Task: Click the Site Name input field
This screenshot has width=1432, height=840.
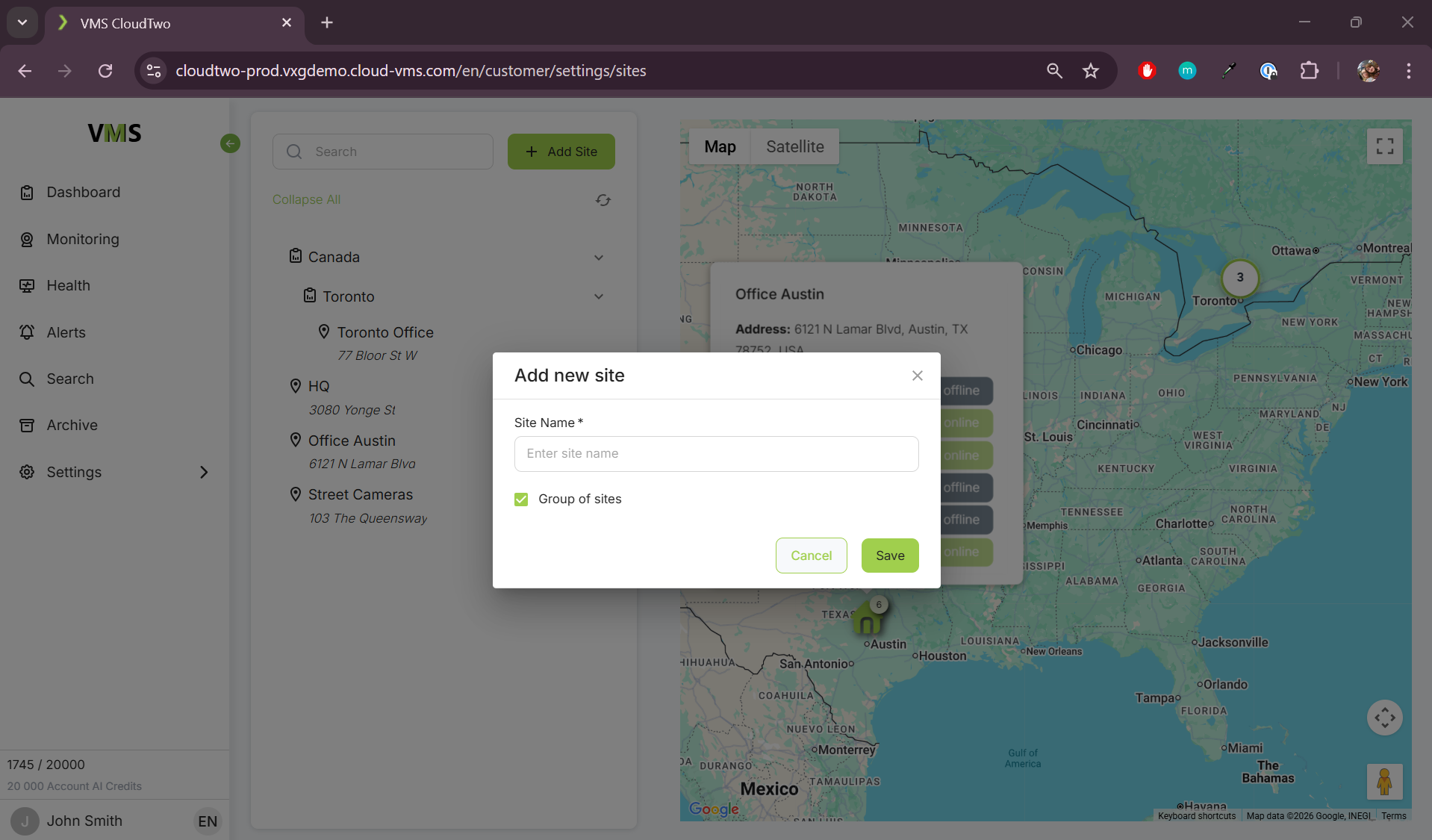Action: click(x=715, y=454)
